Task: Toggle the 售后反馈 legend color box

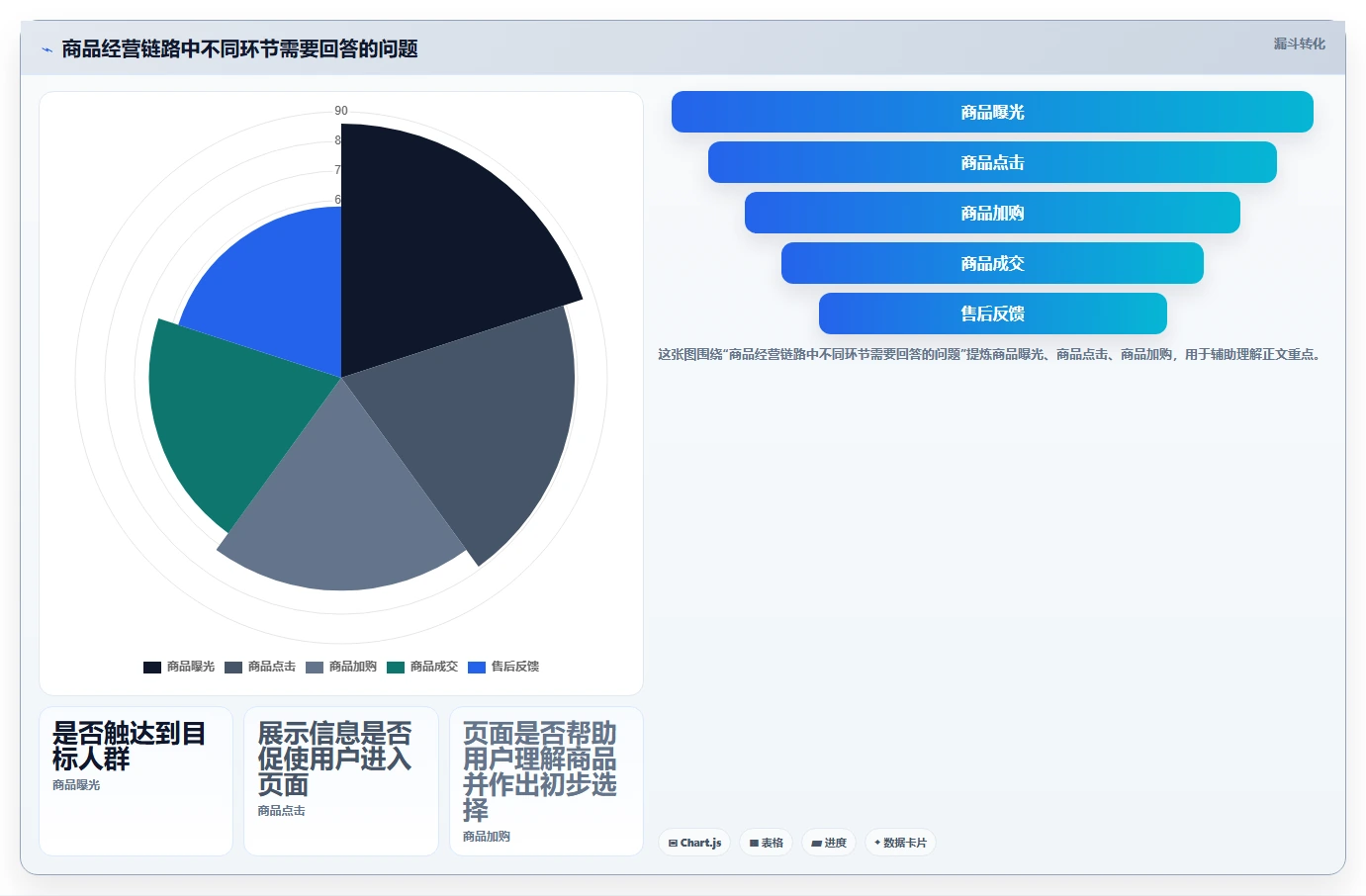Action: coord(477,668)
